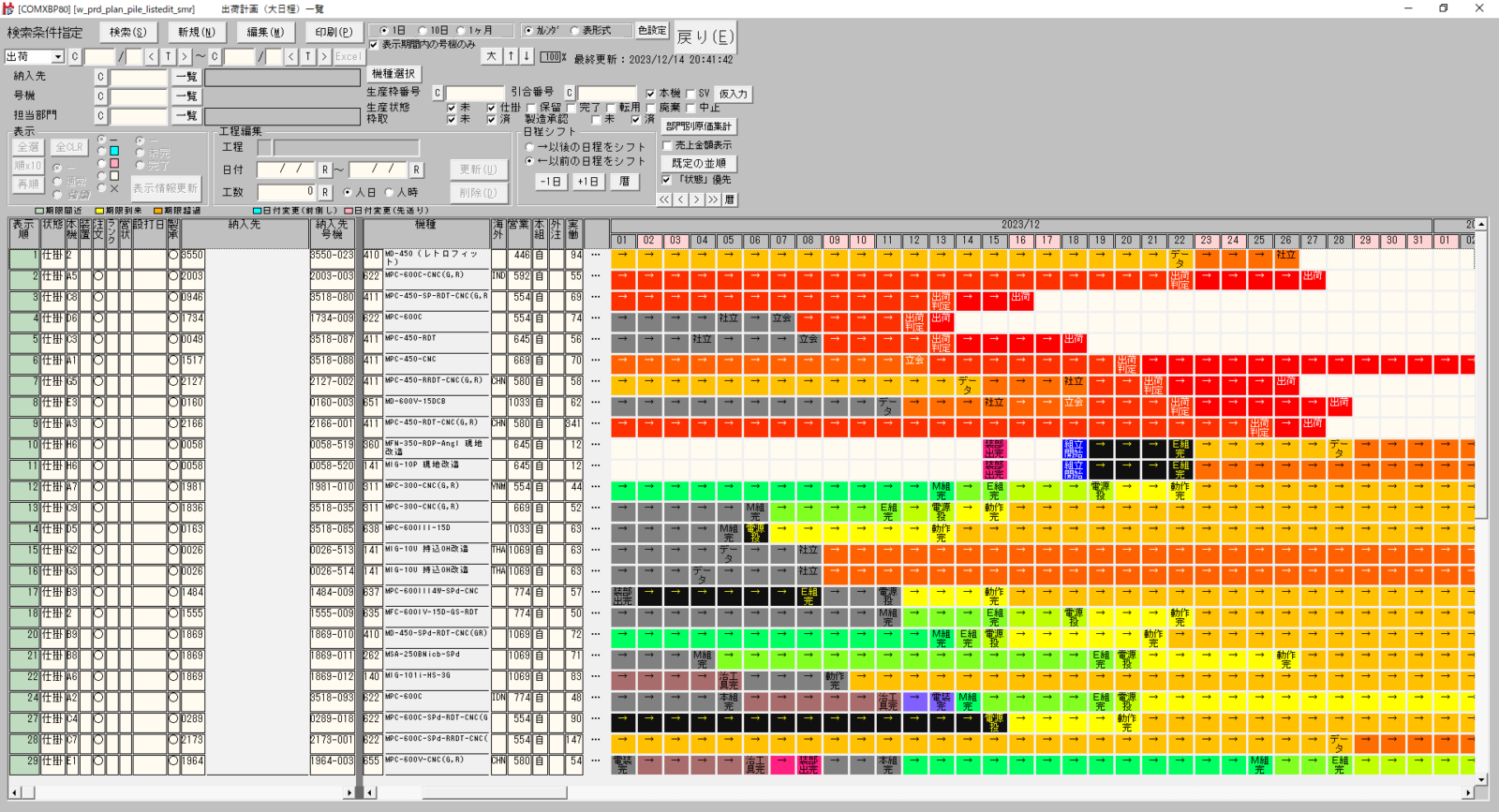Viewport: 1499px width, 812px height.
Task: Select the 10日 radio button
Action: [423, 31]
